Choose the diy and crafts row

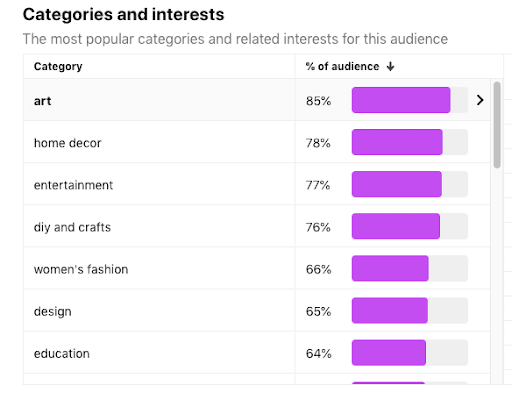point(257,226)
